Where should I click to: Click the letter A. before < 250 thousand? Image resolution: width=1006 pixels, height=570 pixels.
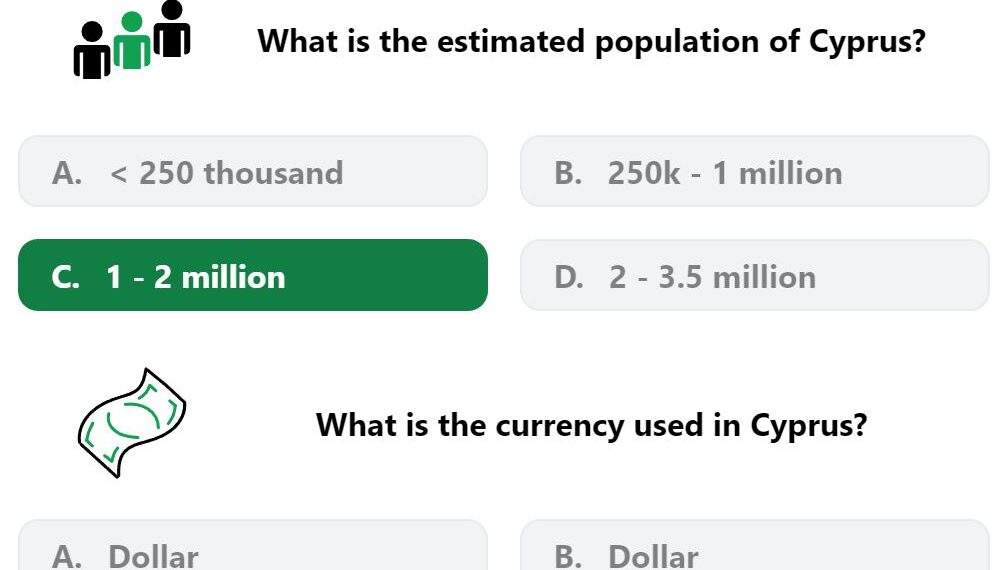coord(66,173)
